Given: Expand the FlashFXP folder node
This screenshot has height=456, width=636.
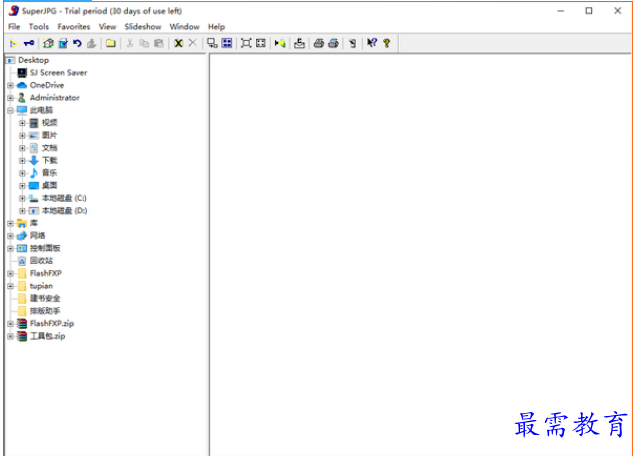Looking at the screenshot, I should point(11,273).
